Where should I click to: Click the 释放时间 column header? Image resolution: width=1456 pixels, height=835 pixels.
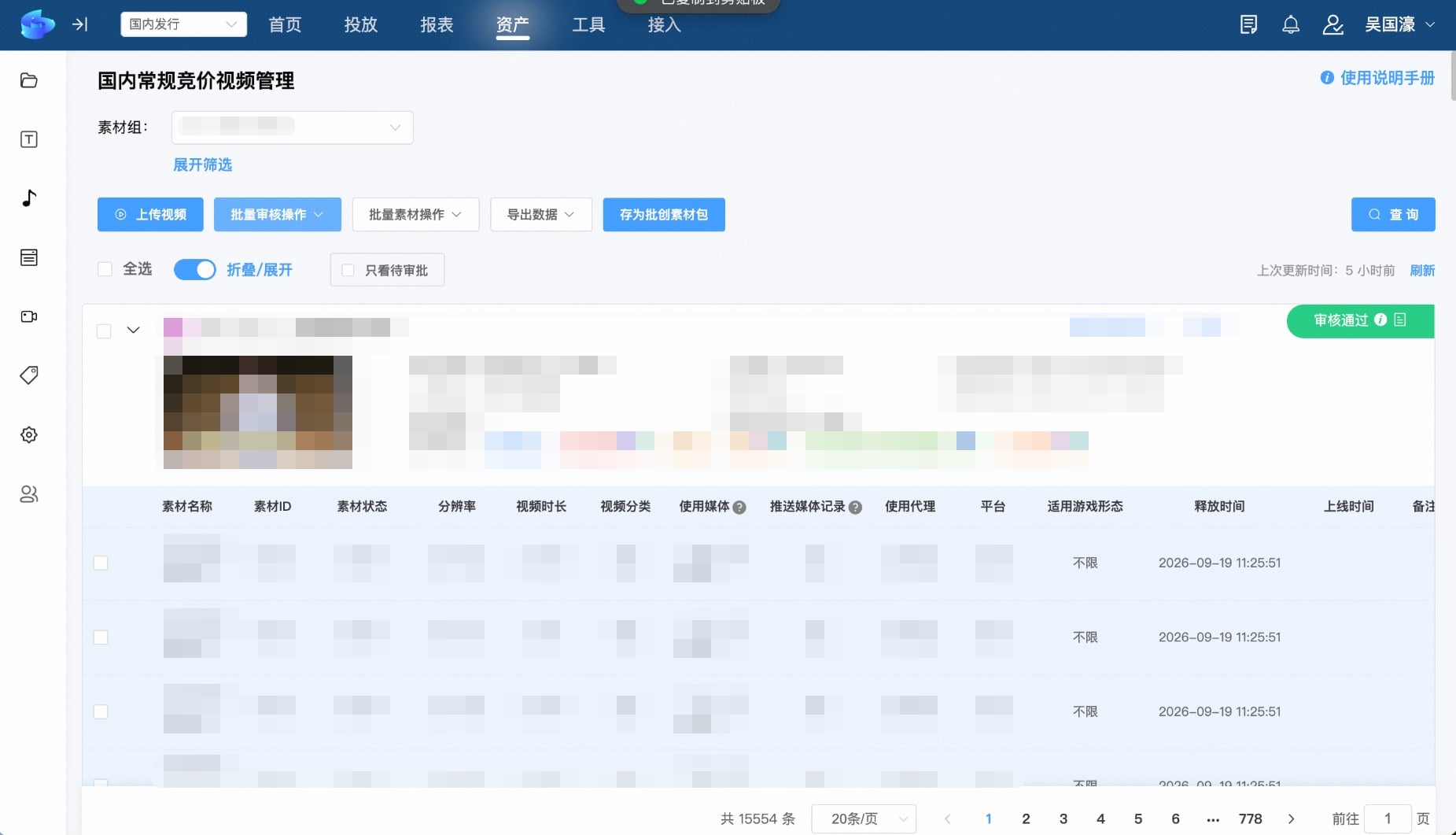pyautogui.click(x=1219, y=507)
